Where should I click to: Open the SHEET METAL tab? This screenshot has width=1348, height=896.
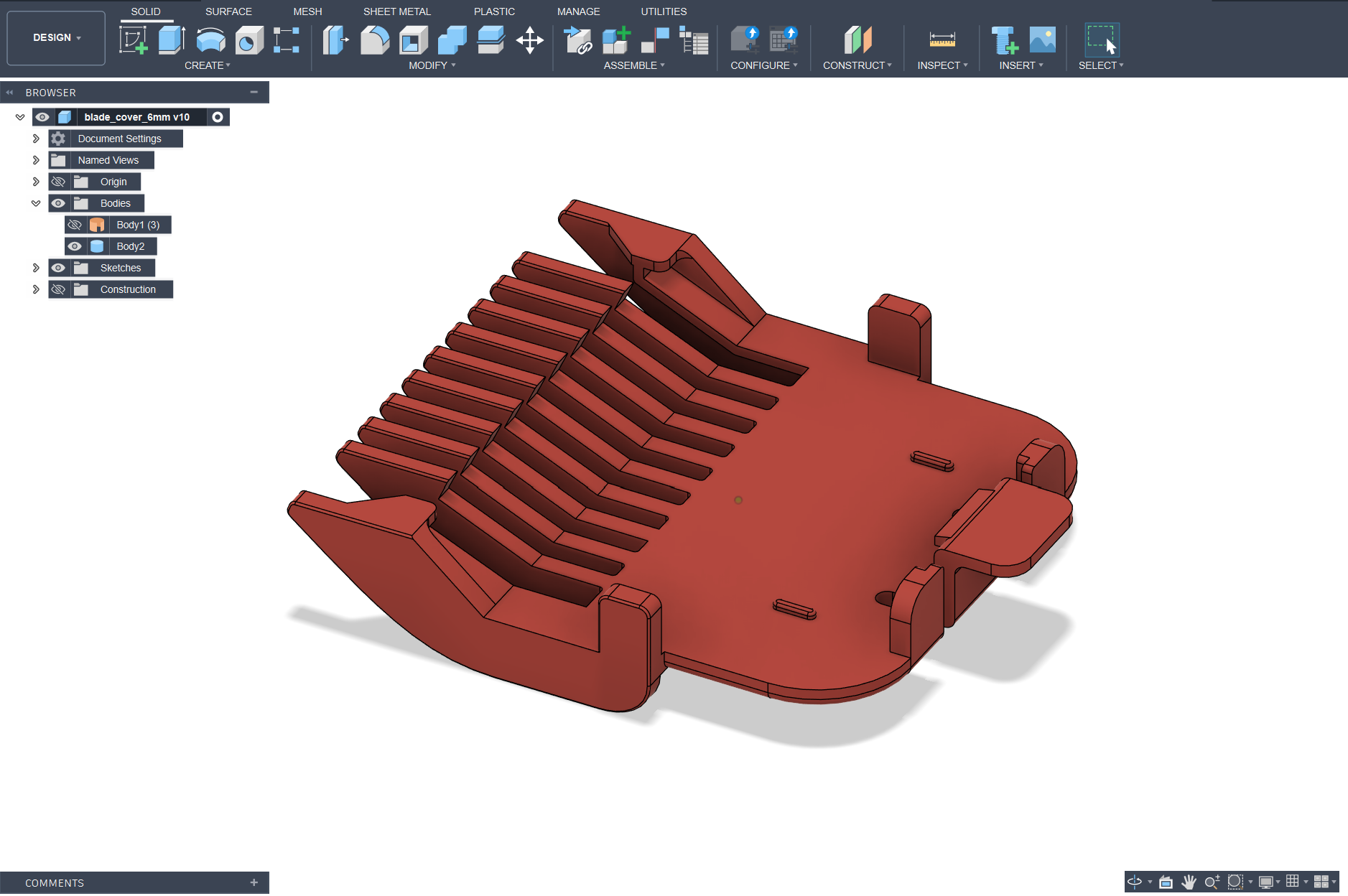(397, 11)
